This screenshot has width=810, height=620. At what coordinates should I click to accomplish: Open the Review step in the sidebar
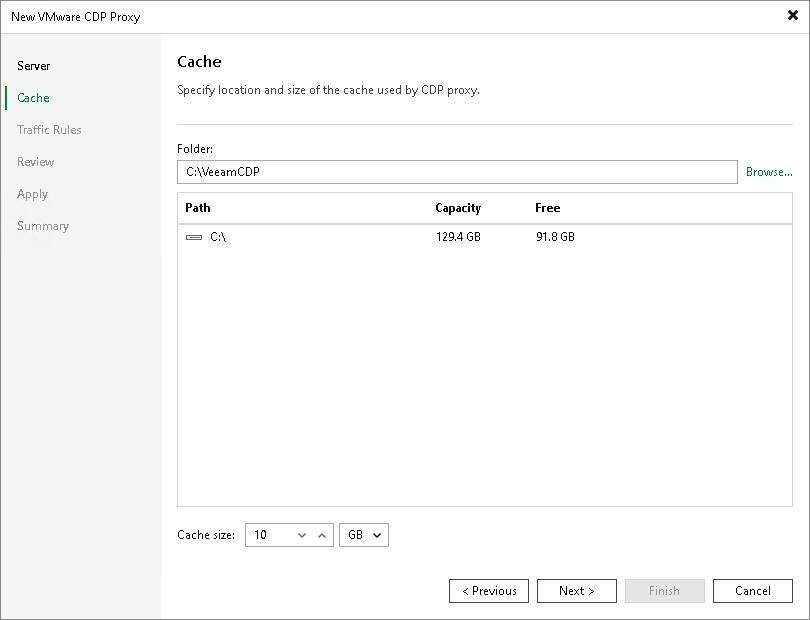[x=36, y=162]
